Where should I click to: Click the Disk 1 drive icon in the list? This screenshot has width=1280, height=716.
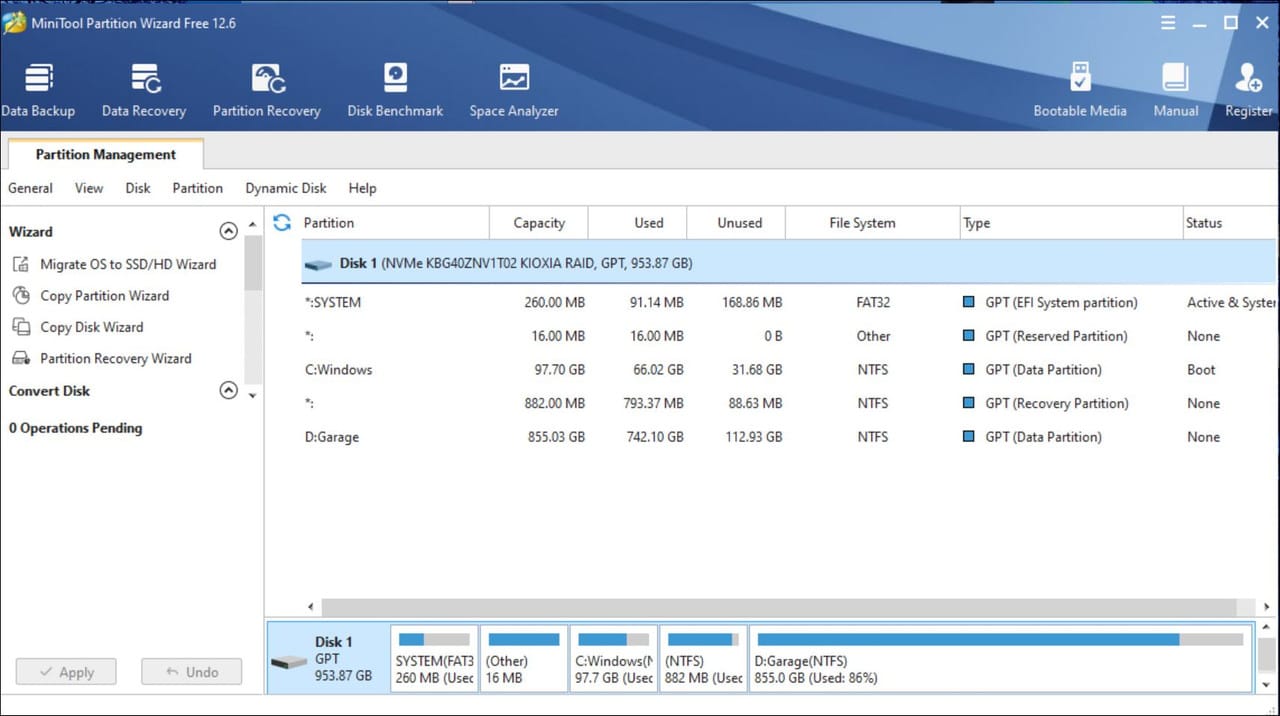coord(319,265)
